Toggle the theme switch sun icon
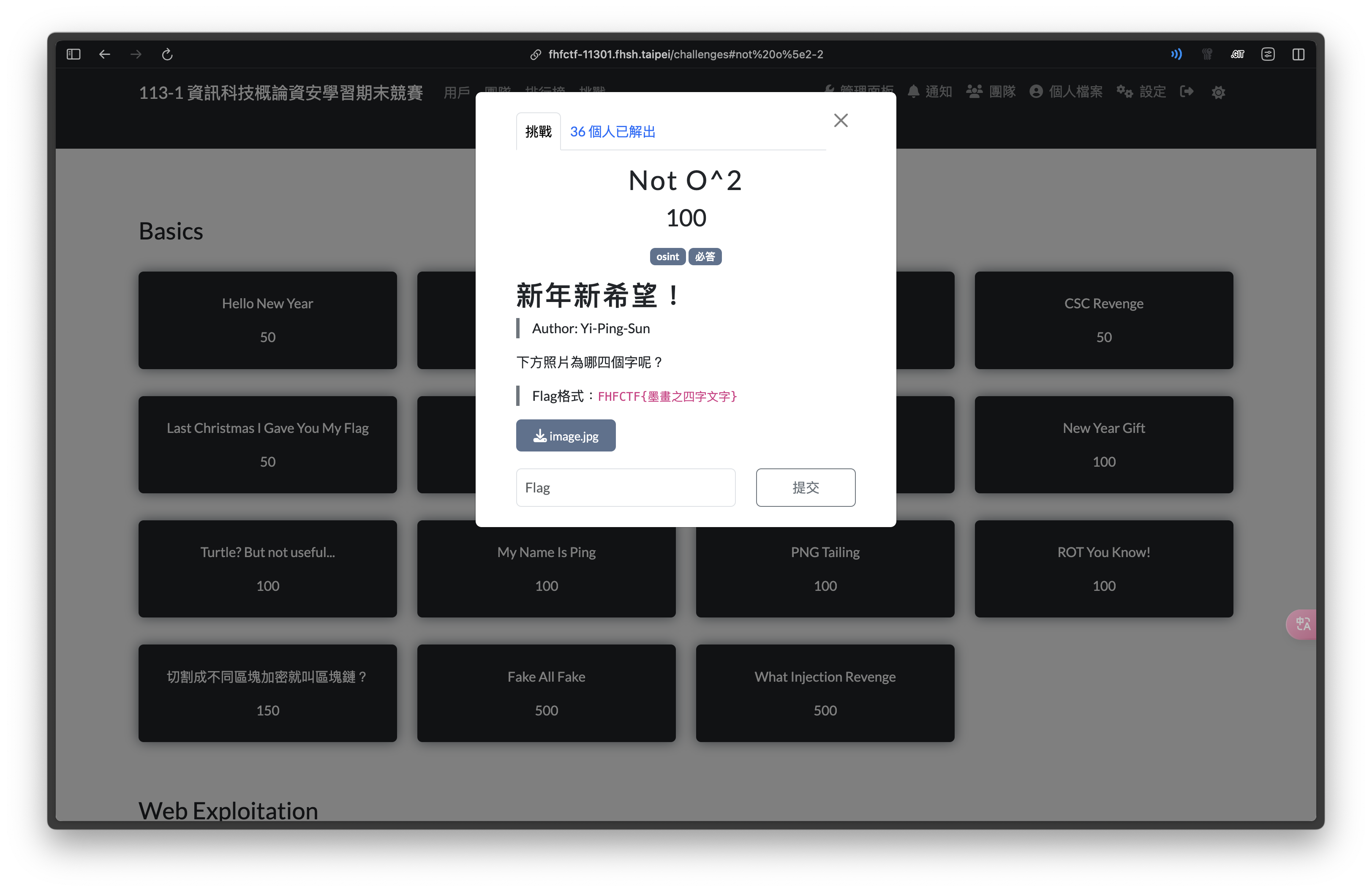This screenshot has width=1372, height=892. point(1218,92)
